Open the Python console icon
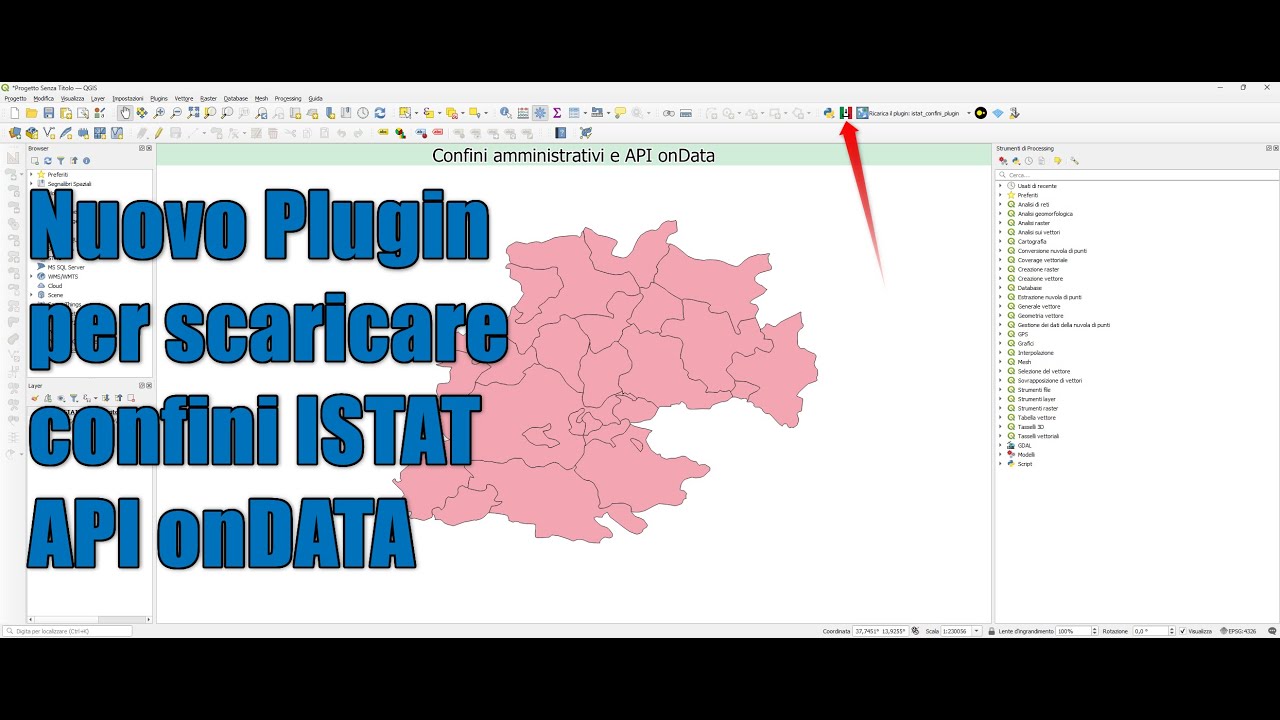The width and height of the screenshot is (1280, 720). (x=829, y=113)
